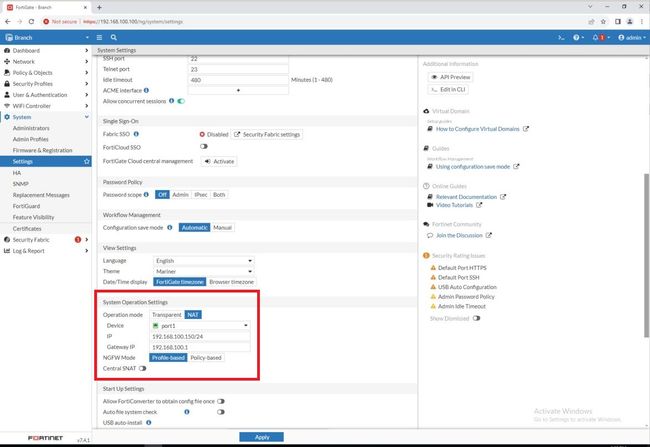Click the Edit in CLI button
This screenshot has height=447, width=650.
[x=448, y=90]
